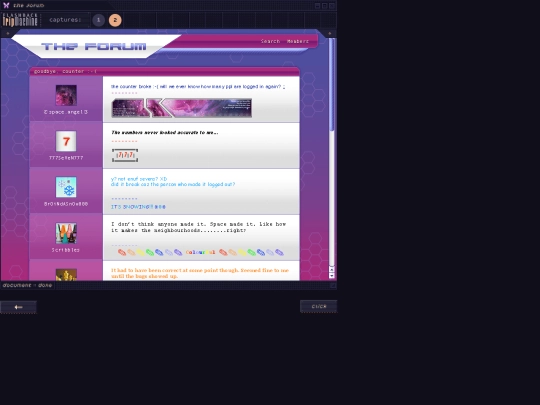
Task: Click the space angel username
Action: pyautogui.click(x=66, y=112)
